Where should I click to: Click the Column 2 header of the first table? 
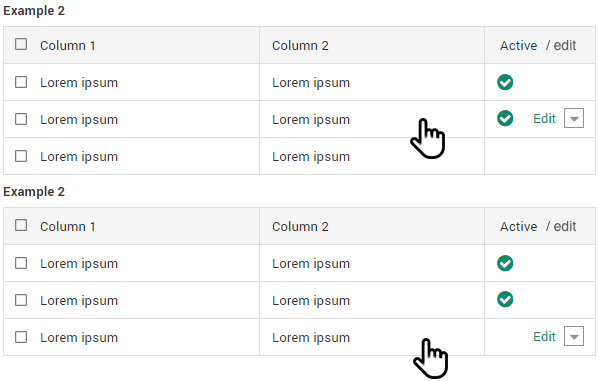pyautogui.click(x=300, y=45)
